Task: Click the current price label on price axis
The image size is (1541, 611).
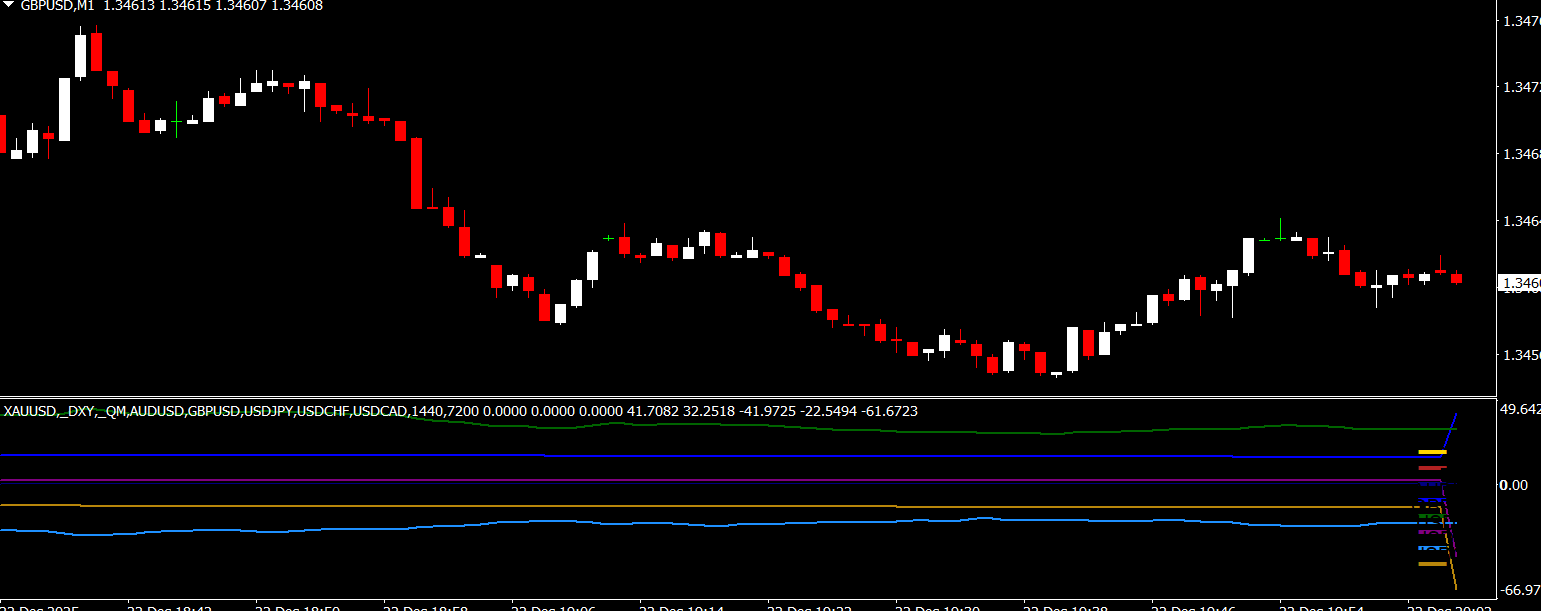Action: click(1518, 284)
